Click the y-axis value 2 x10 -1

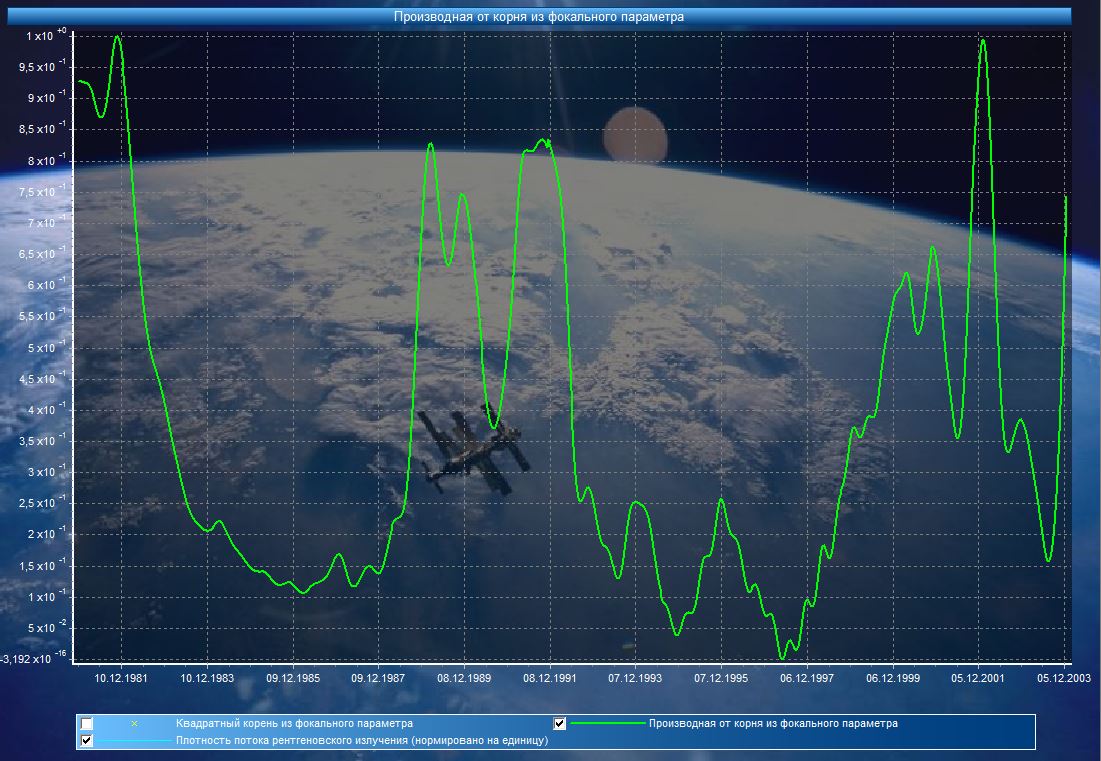(x=46, y=534)
